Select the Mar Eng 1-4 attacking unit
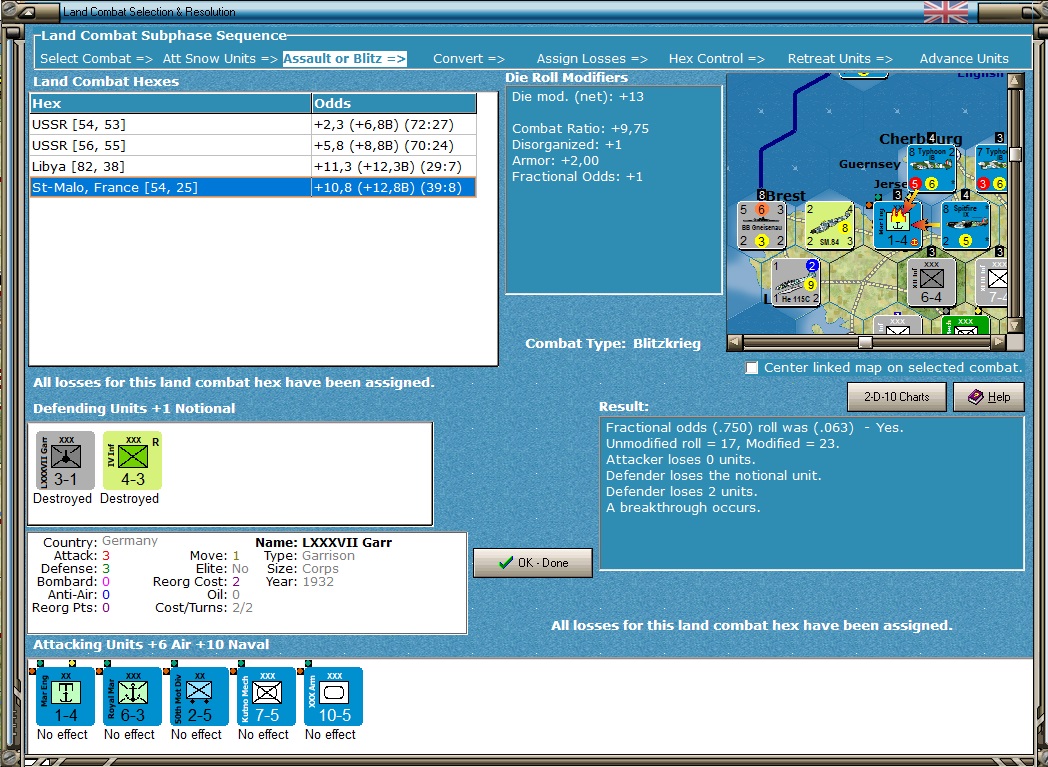The height and width of the screenshot is (767, 1048). (x=65, y=697)
